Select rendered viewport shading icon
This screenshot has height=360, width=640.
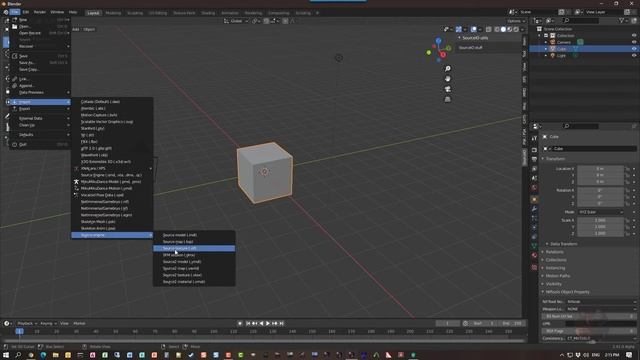[x=516, y=29]
